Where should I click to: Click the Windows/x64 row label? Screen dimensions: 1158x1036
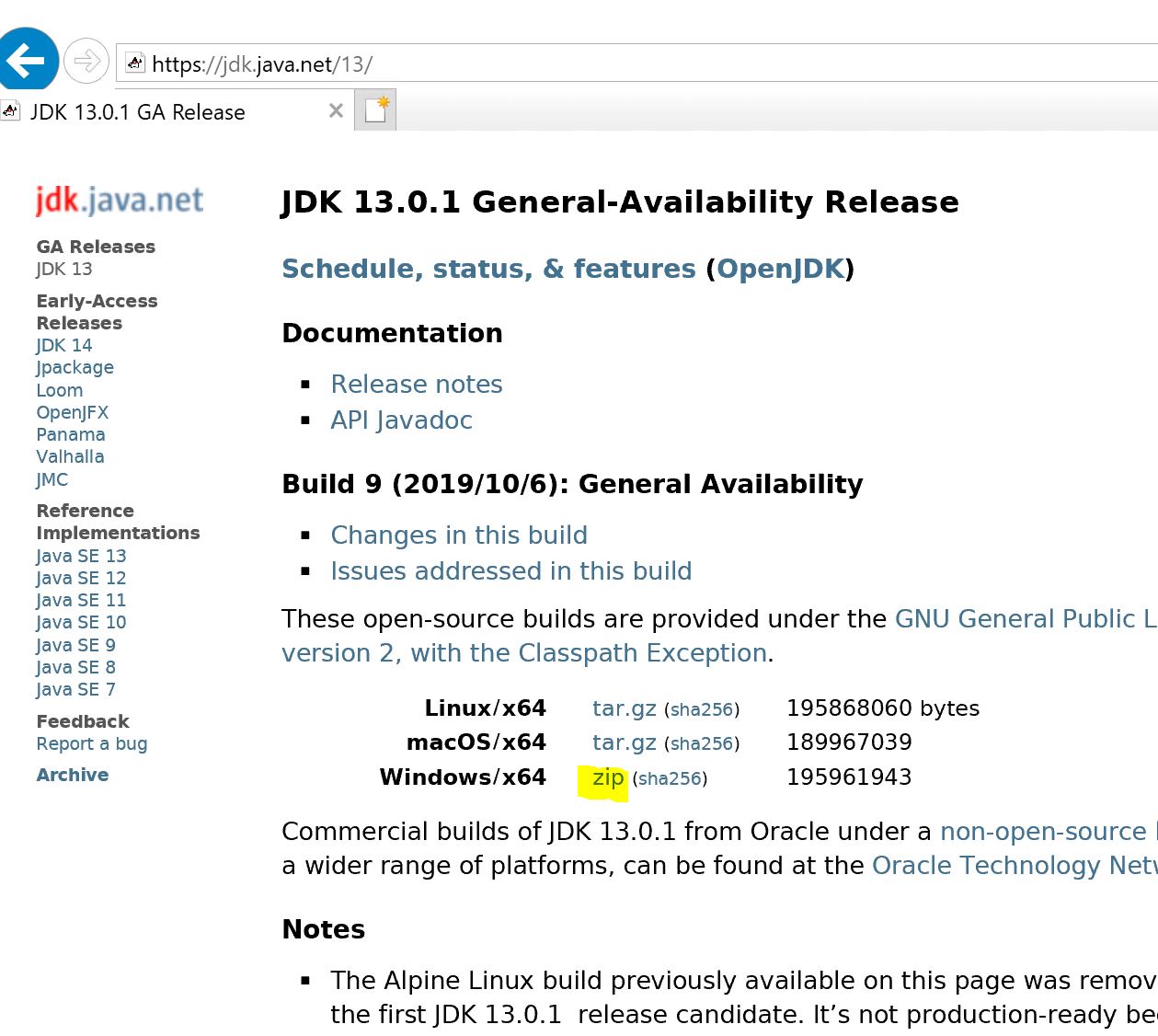tap(463, 777)
